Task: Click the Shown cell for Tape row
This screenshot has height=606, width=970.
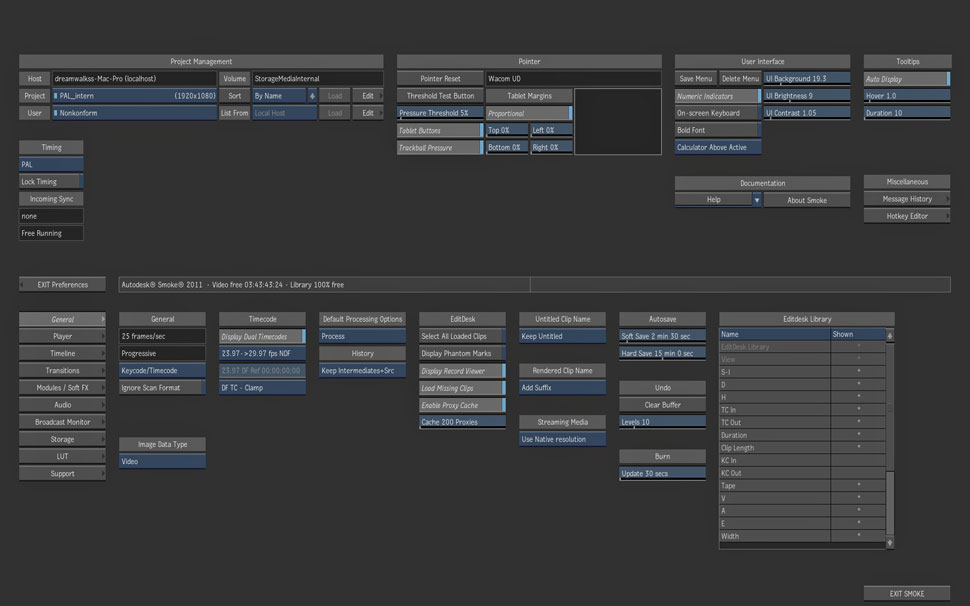Action: (858, 485)
